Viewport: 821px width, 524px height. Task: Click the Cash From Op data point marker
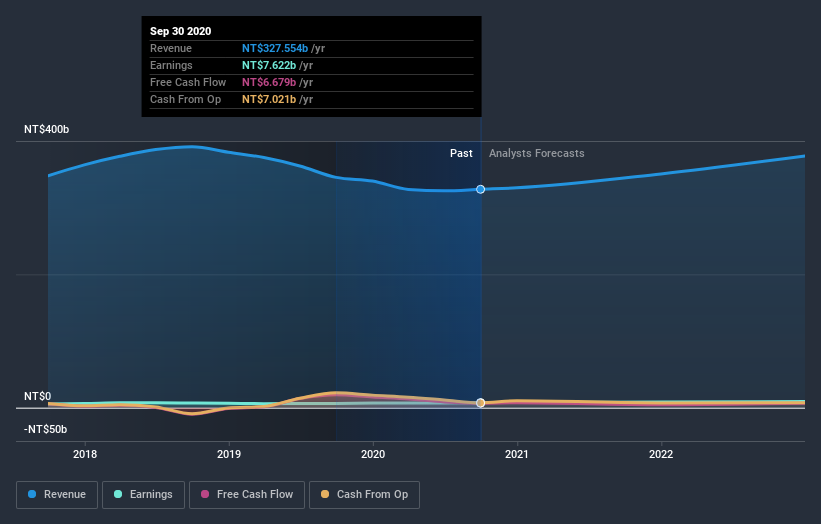480,403
